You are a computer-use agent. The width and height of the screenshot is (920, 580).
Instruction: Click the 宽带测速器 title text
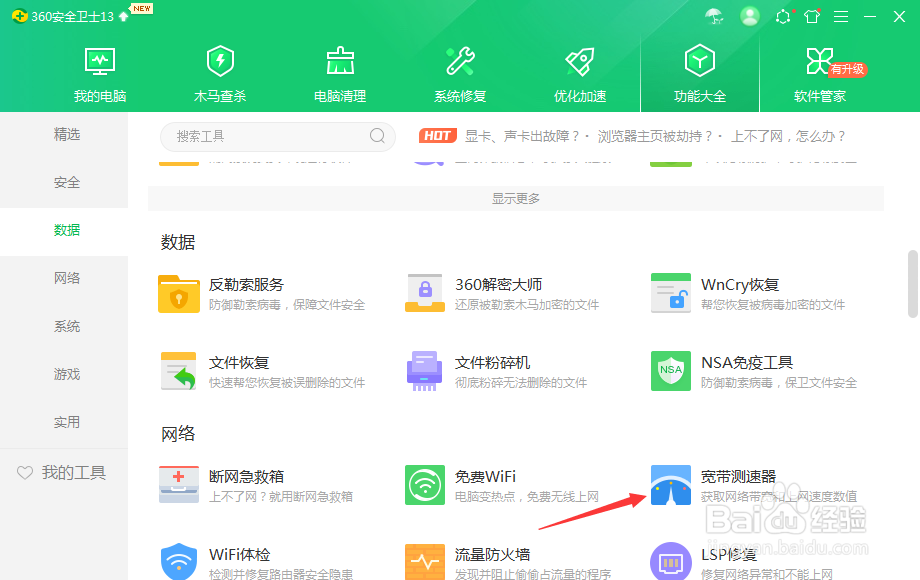pos(739,477)
